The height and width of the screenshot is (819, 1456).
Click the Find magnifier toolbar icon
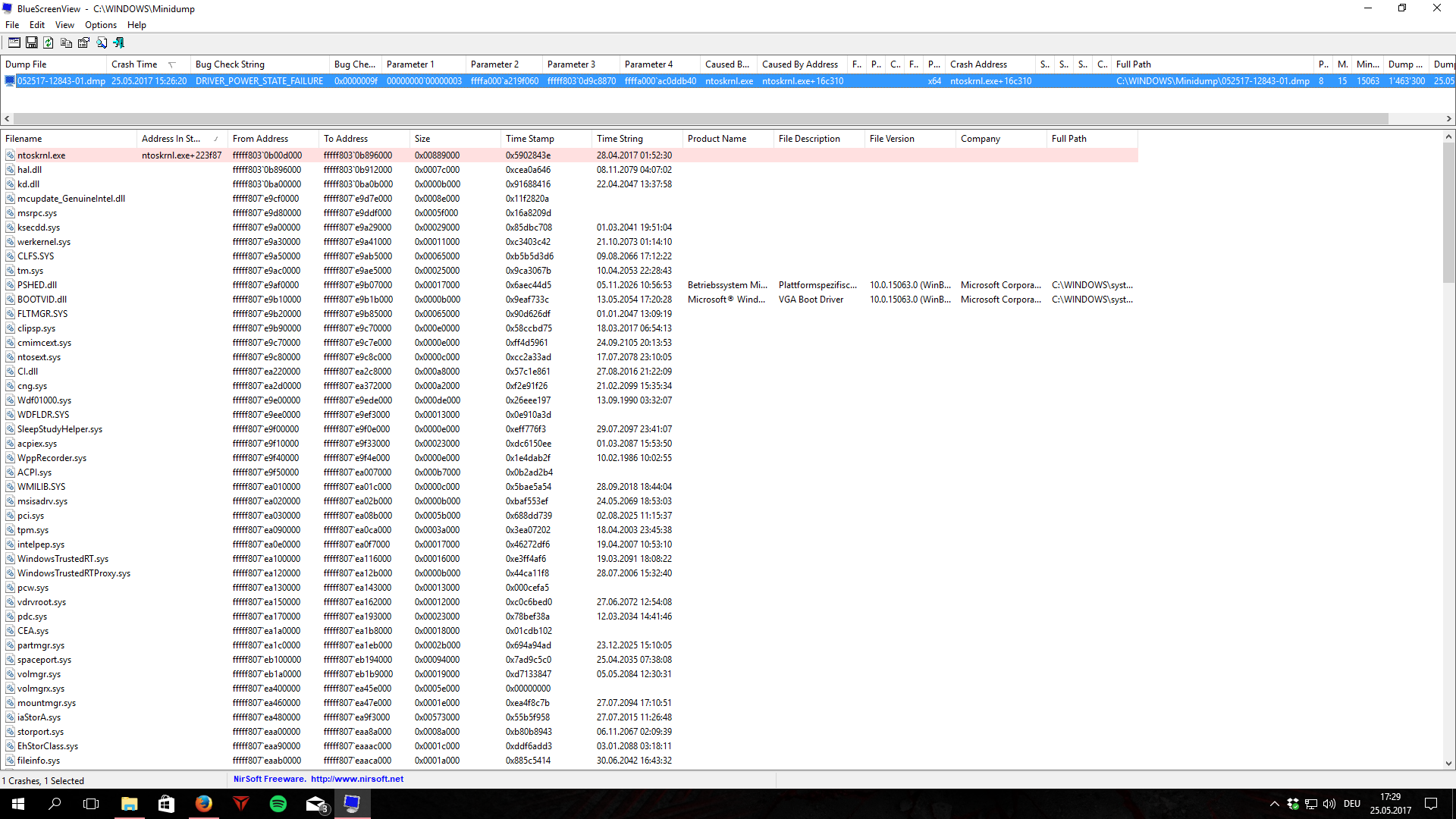point(102,42)
